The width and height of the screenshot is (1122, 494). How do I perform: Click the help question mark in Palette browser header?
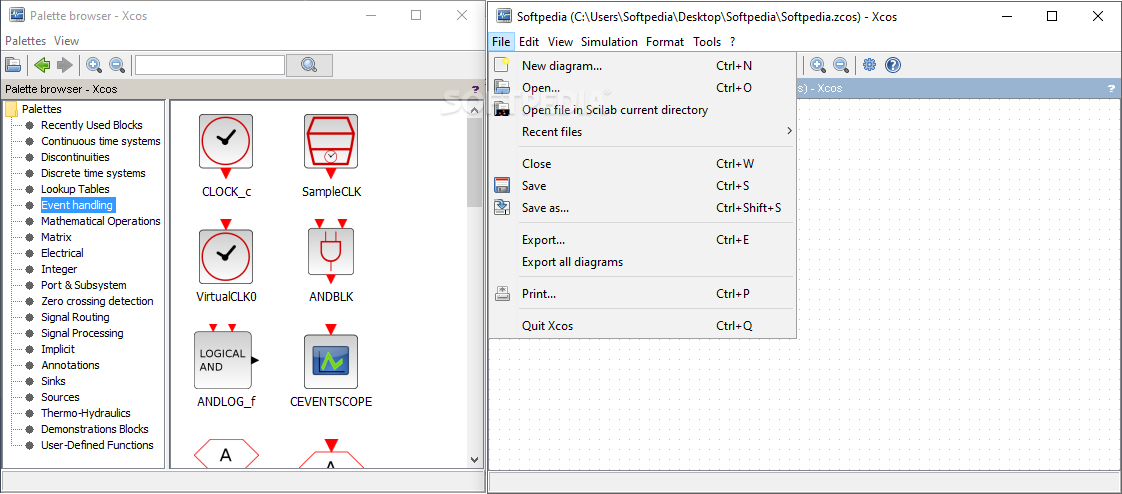tap(475, 89)
